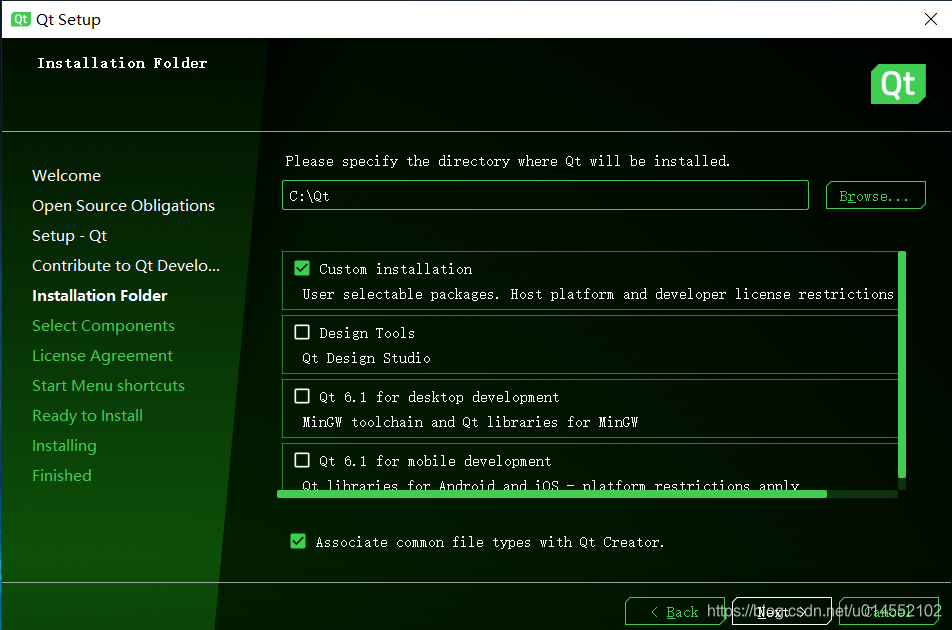Screen dimensions: 952x630
Task: Select the Installing step
Action: click(64, 445)
